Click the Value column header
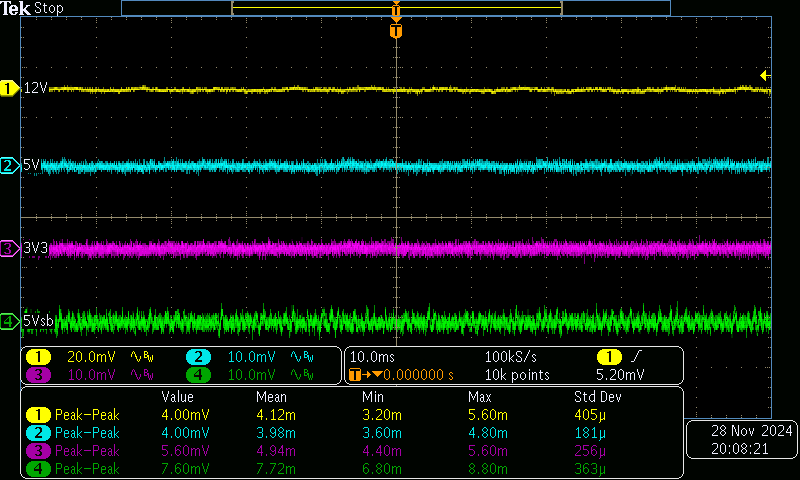The height and width of the screenshot is (480, 800). pyautogui.click(x=178, y=397)
